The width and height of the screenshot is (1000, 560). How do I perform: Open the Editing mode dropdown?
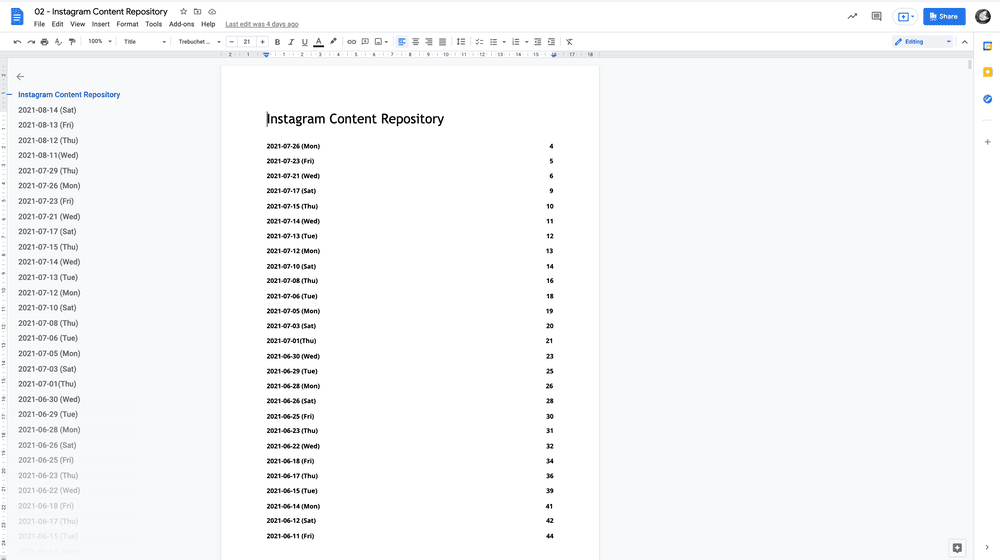pyautogui.click(x=922, y=42)
